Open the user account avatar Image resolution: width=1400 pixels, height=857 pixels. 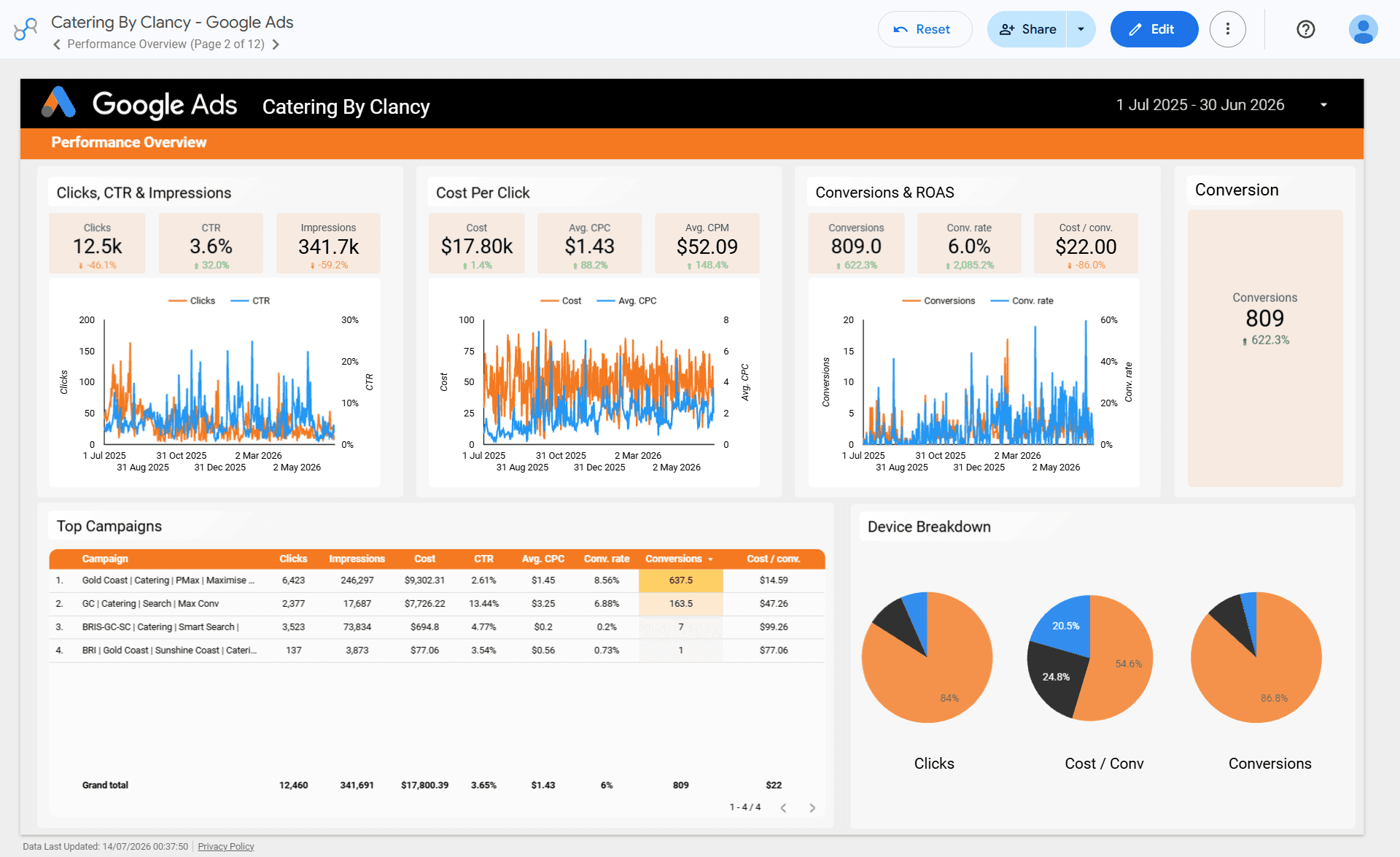coord(1362,29)
